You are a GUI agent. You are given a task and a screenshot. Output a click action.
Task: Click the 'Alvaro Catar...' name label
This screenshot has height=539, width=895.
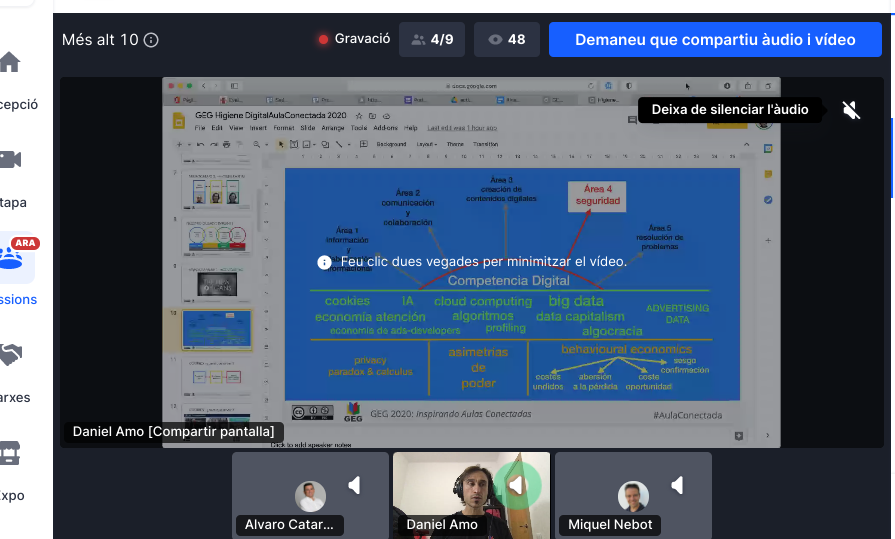click(x=289, y=525)
